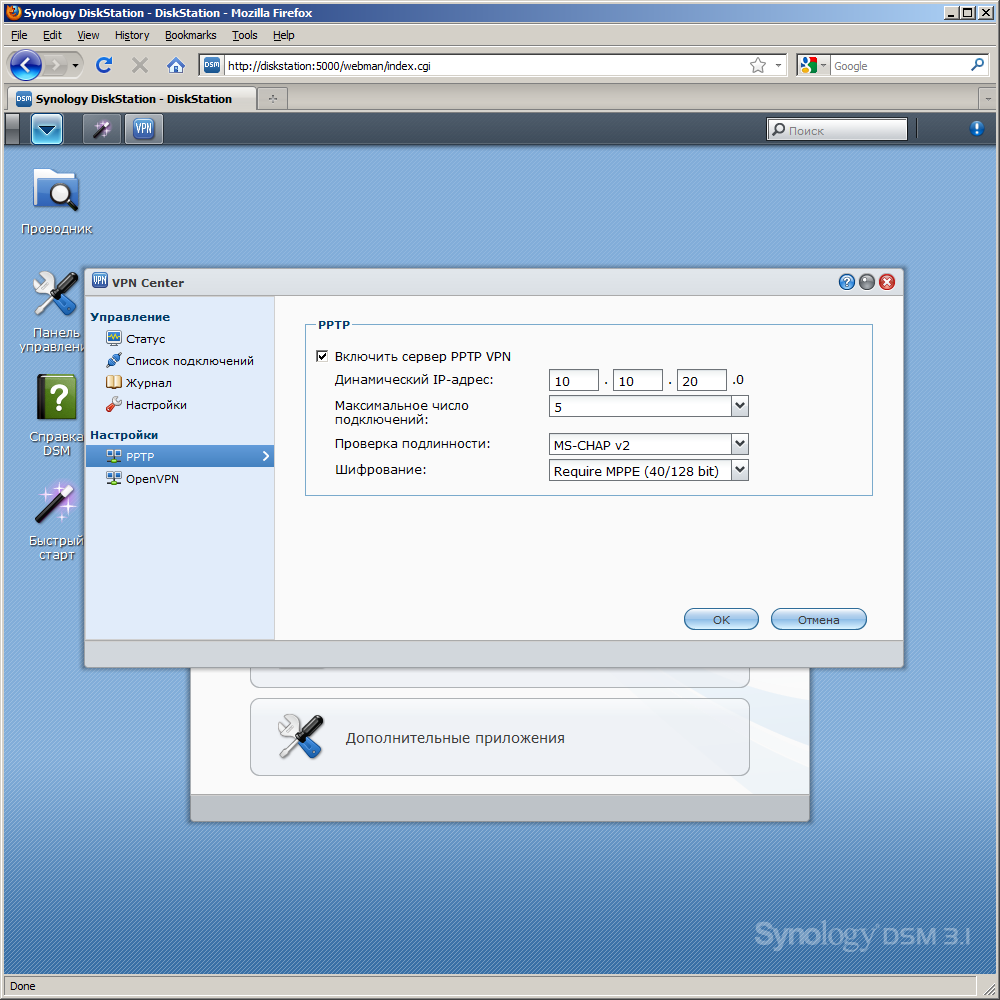Click the Firefox Forward button

pos(56,65)
